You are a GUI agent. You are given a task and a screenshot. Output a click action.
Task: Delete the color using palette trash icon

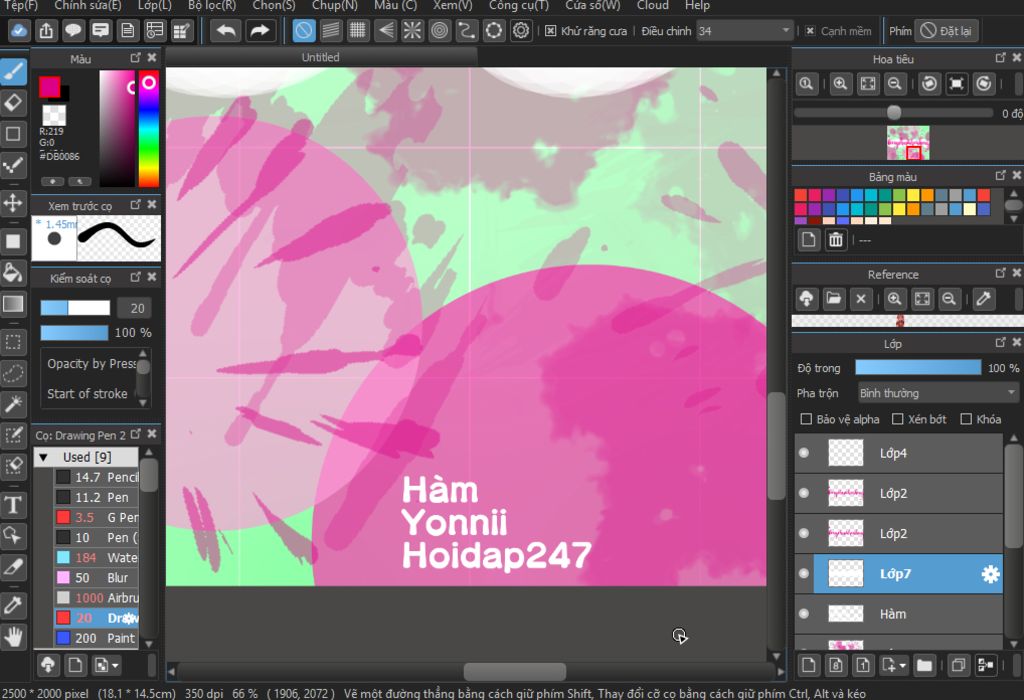[836, 240]
